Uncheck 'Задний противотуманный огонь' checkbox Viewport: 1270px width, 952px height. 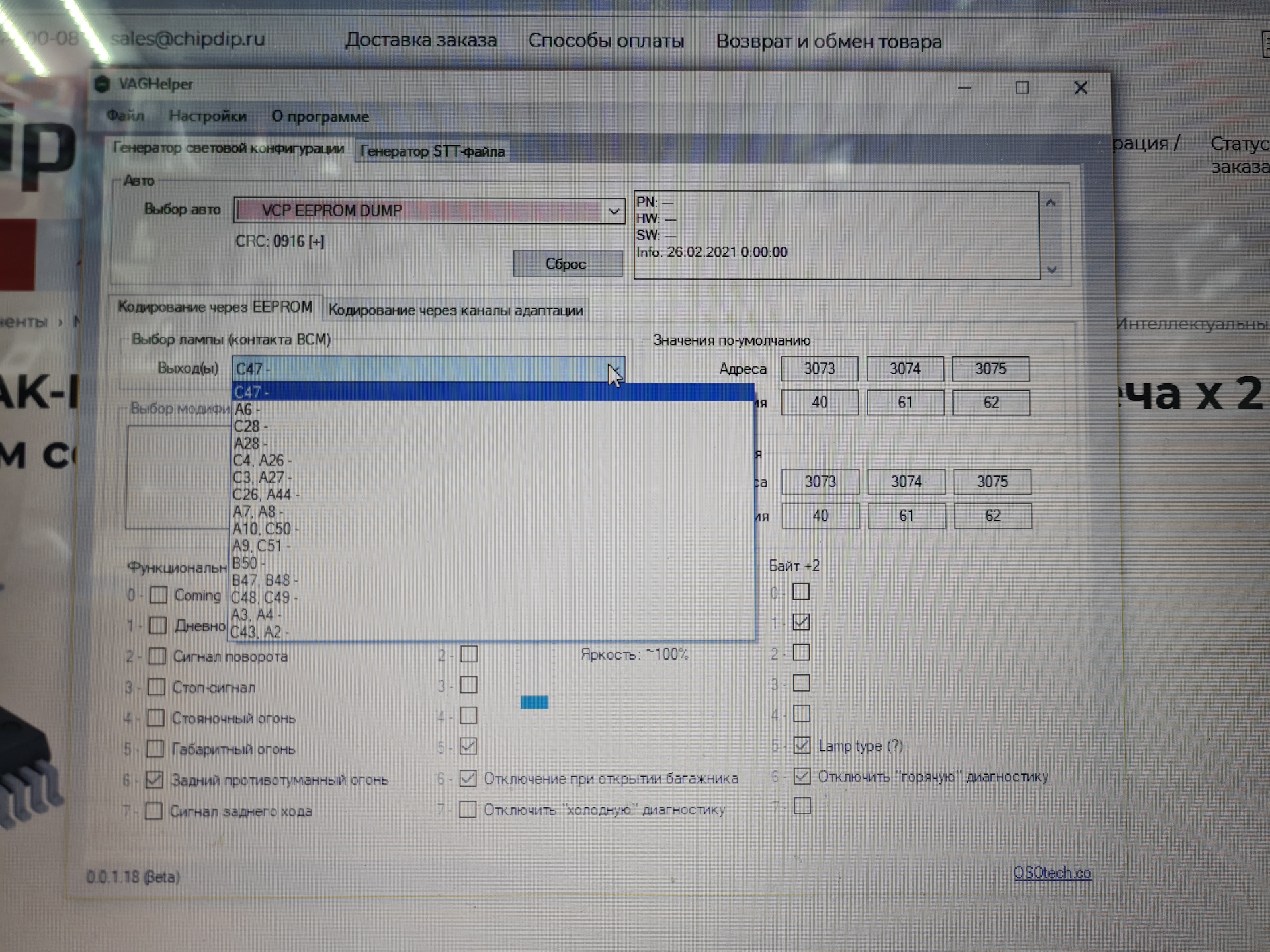click(x=155, y=780)
